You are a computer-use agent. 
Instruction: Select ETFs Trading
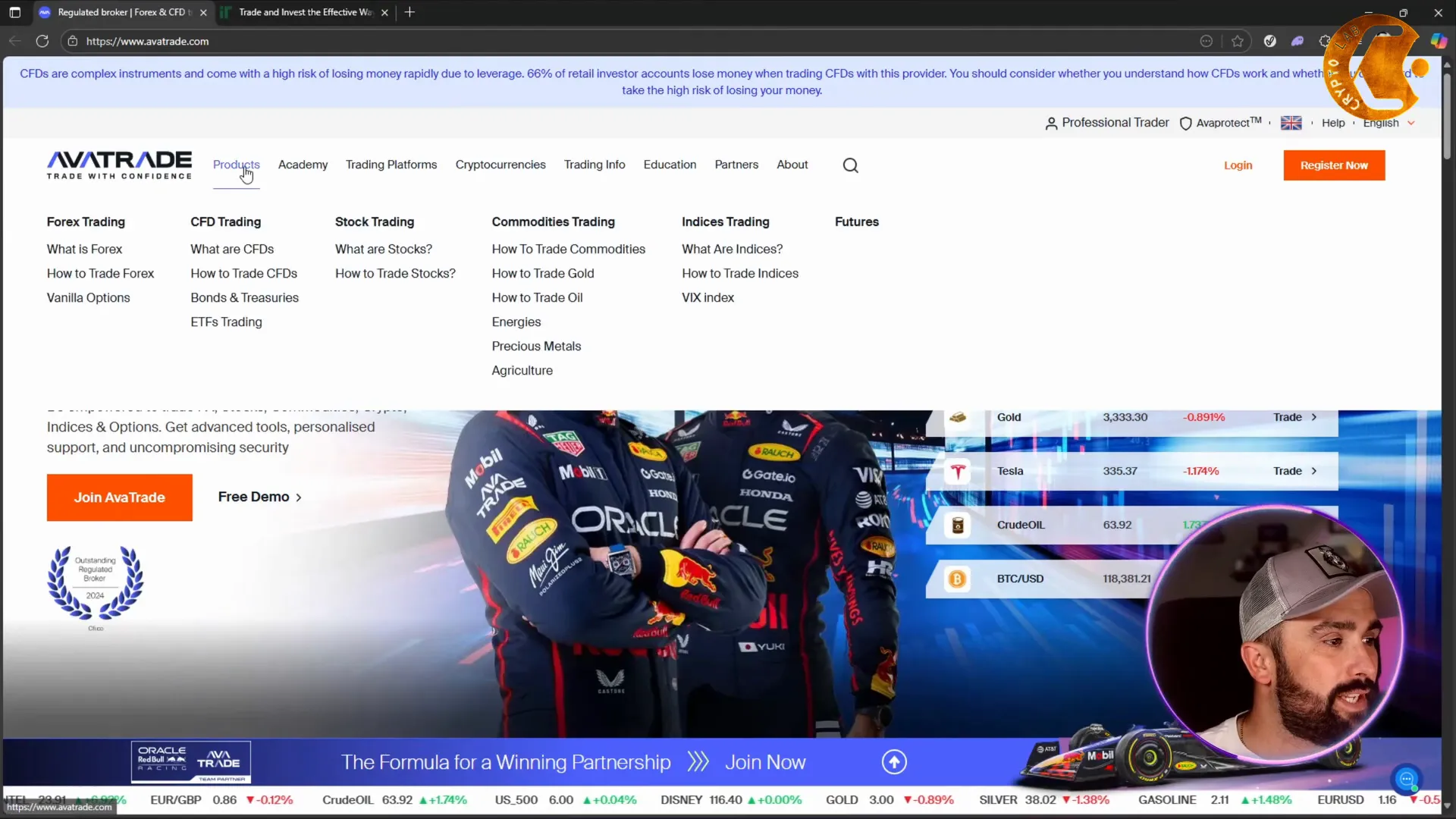[x=226, y=322]
